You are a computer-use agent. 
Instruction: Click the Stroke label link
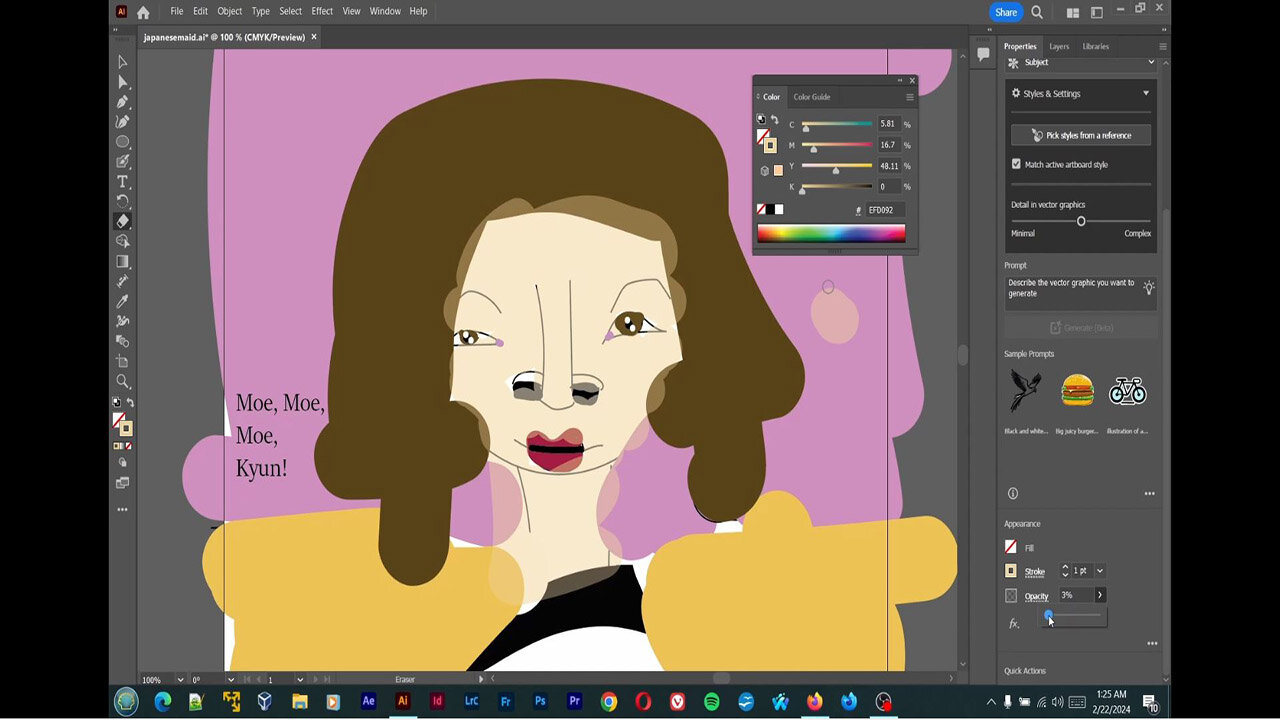click(1034, 572)
